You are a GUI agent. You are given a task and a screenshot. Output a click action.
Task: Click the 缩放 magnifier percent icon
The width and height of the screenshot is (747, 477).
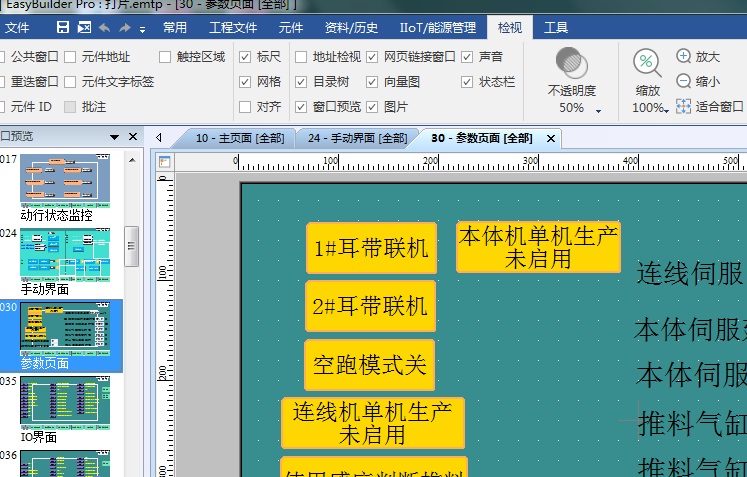(x=647, y=63)
